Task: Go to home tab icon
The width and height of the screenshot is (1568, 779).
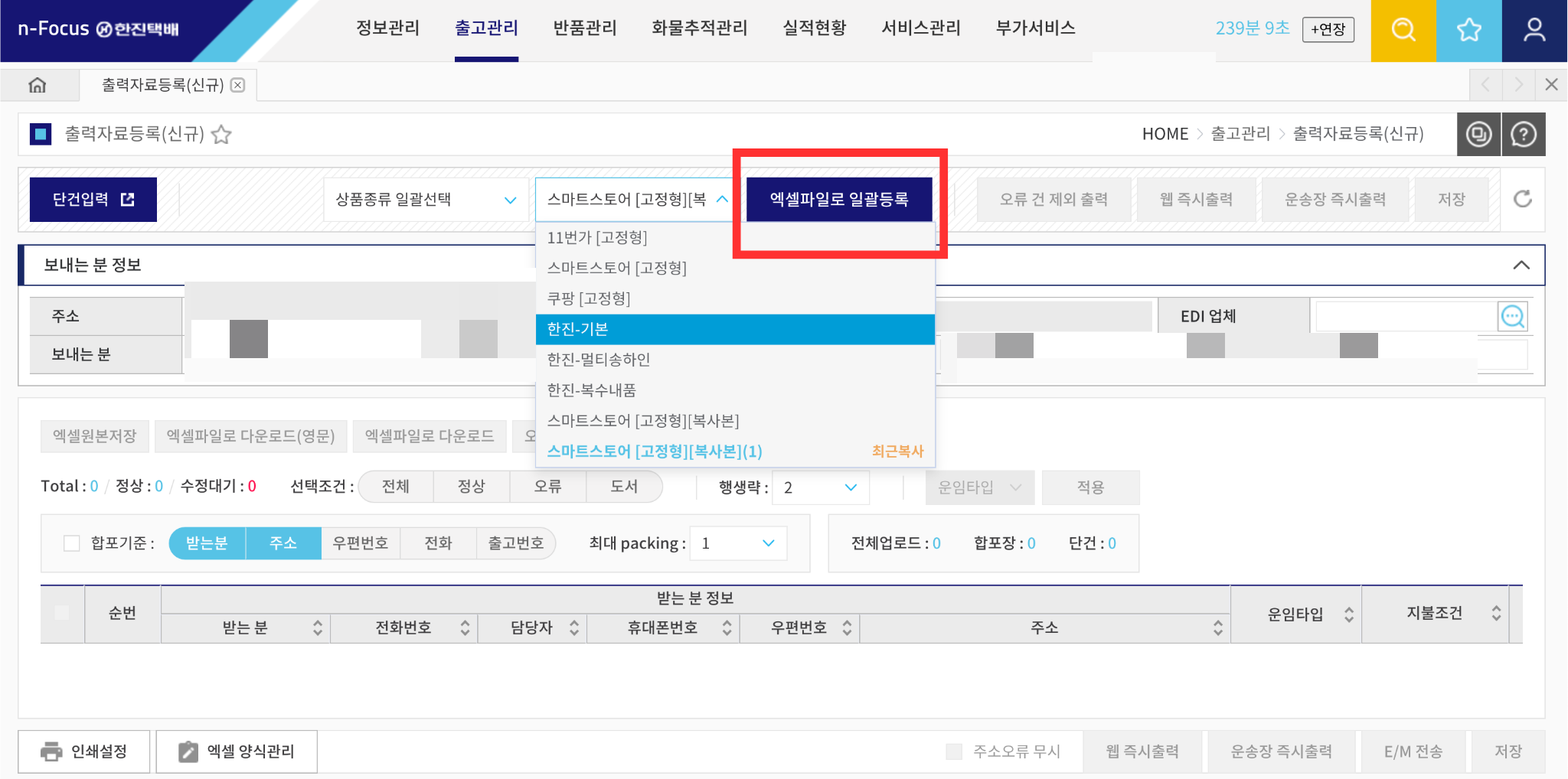Action: [x=38, y=85]
